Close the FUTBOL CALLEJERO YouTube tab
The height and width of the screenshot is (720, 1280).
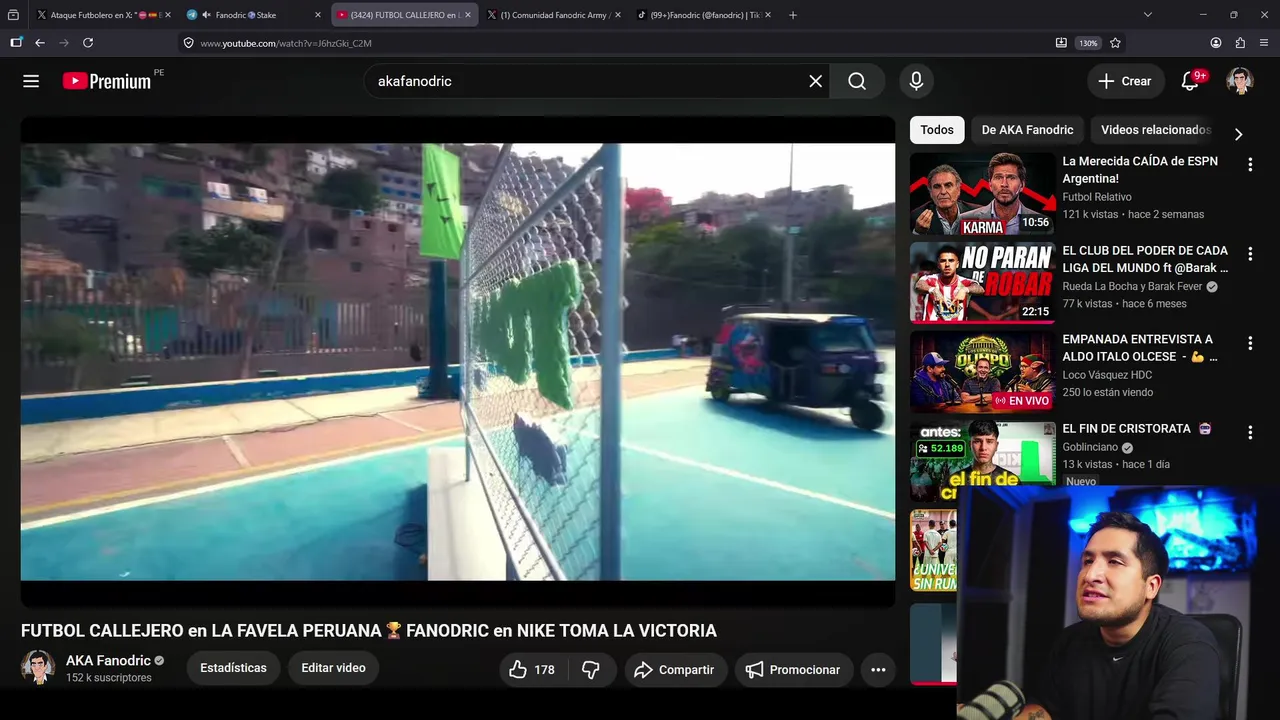click(468, 15)
